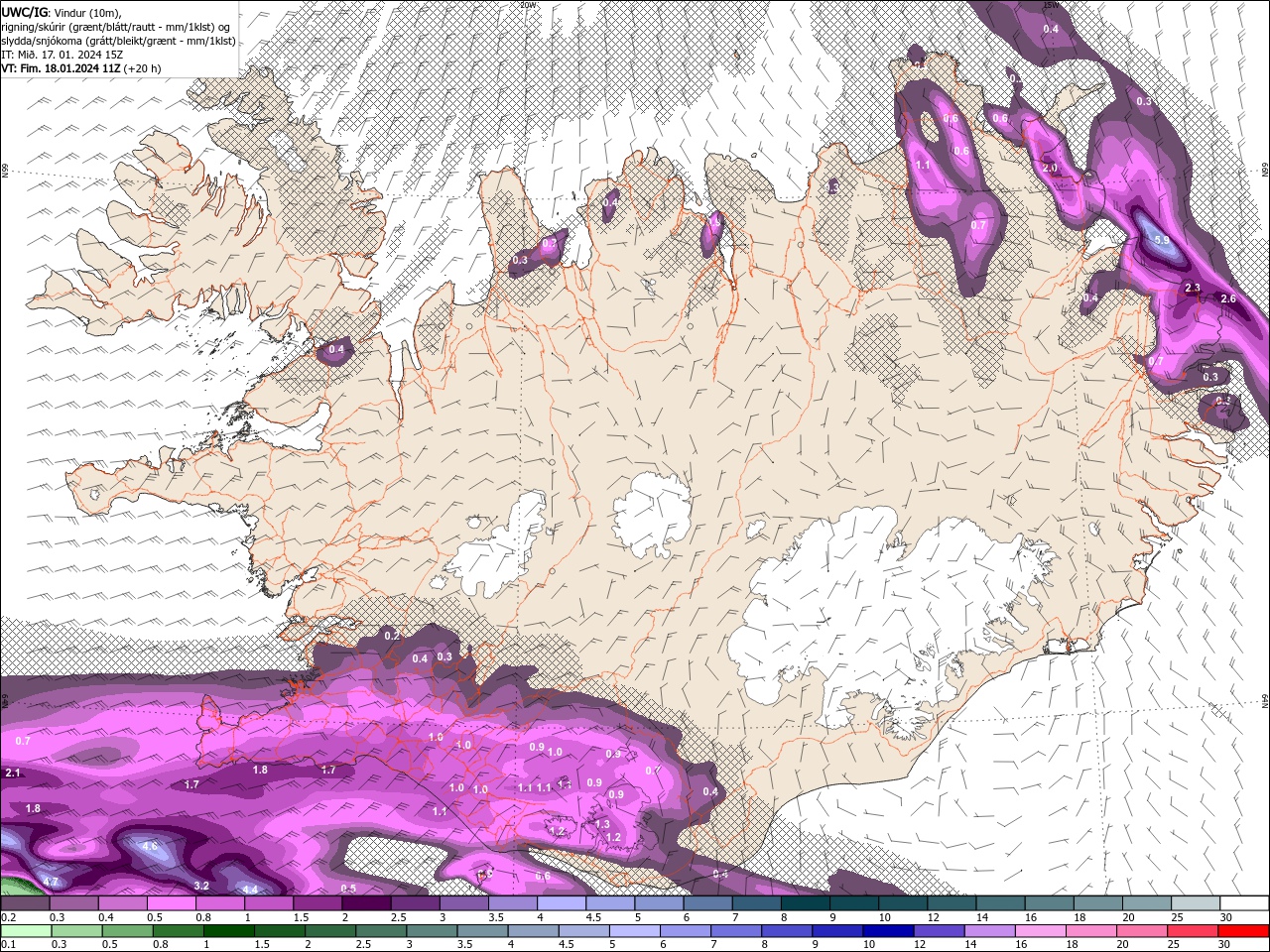
Task: Select the pale green lower legend swatch at 0.1
Action: [x=25, y=931]
